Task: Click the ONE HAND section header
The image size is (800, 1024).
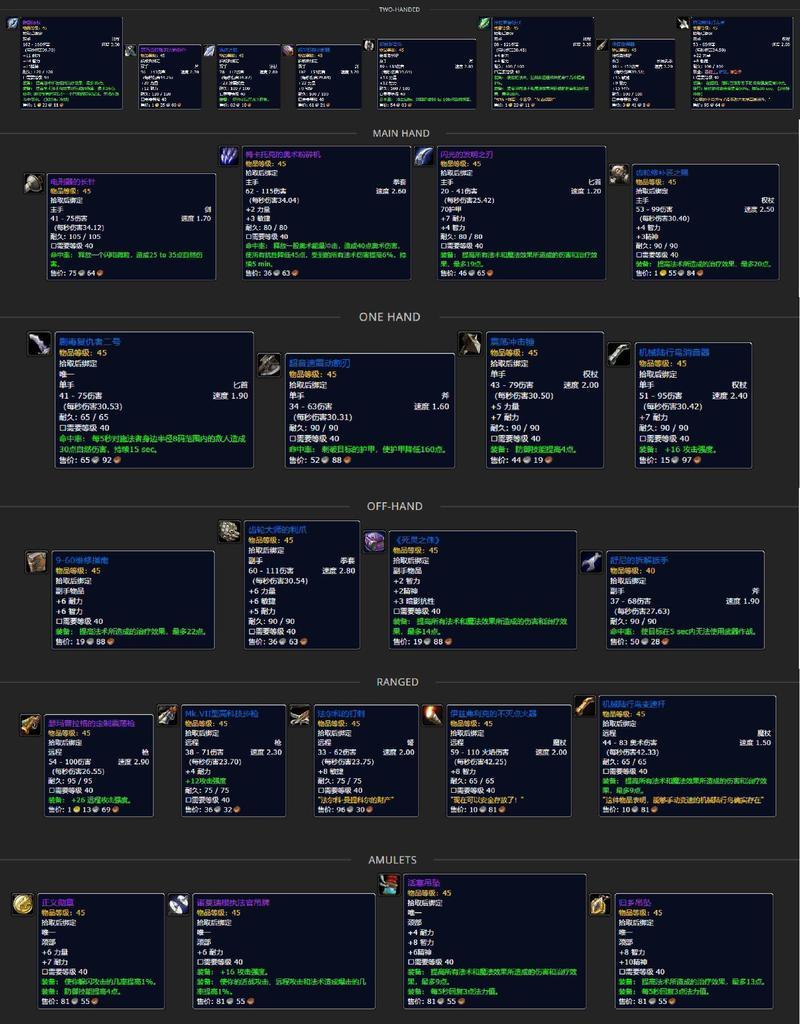Action: (390, 317)
